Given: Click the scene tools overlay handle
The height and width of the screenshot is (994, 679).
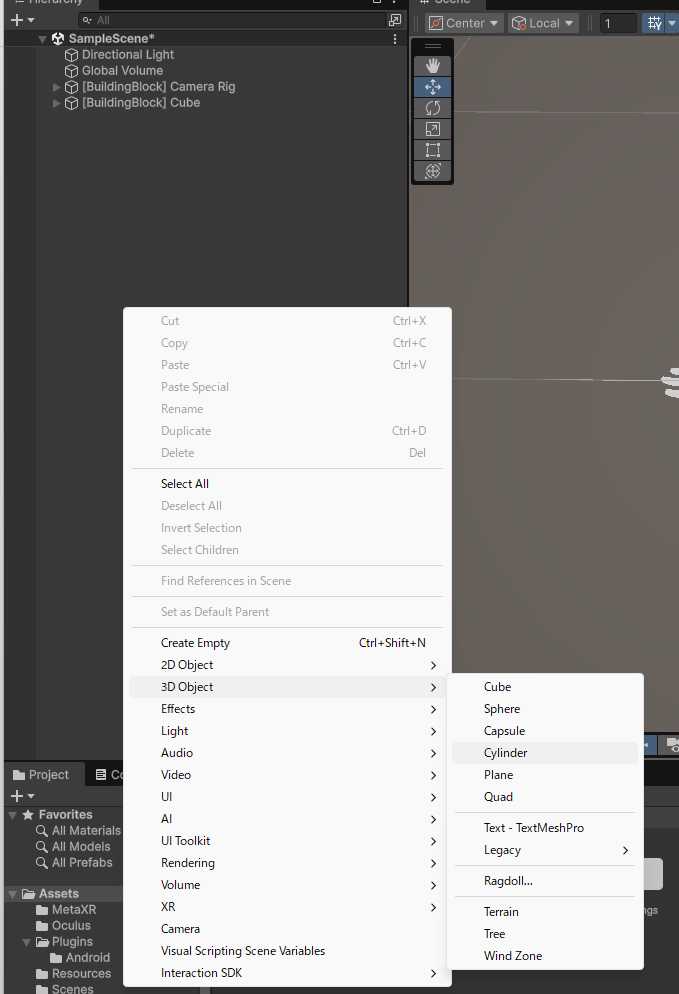Looking at the screenshot, I should pos(433,46).
